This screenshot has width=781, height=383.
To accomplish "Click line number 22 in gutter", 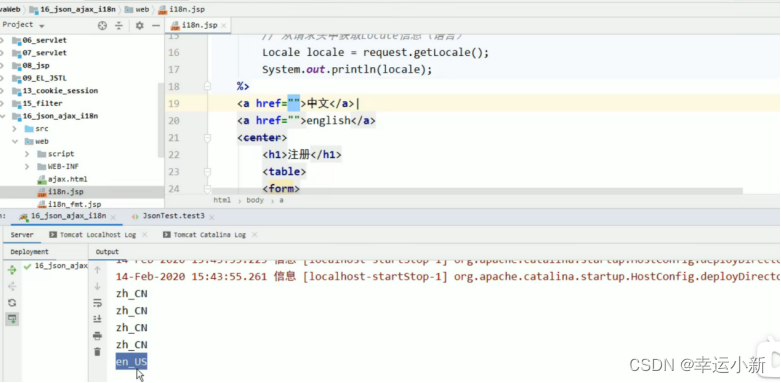I will pos(173,155).
